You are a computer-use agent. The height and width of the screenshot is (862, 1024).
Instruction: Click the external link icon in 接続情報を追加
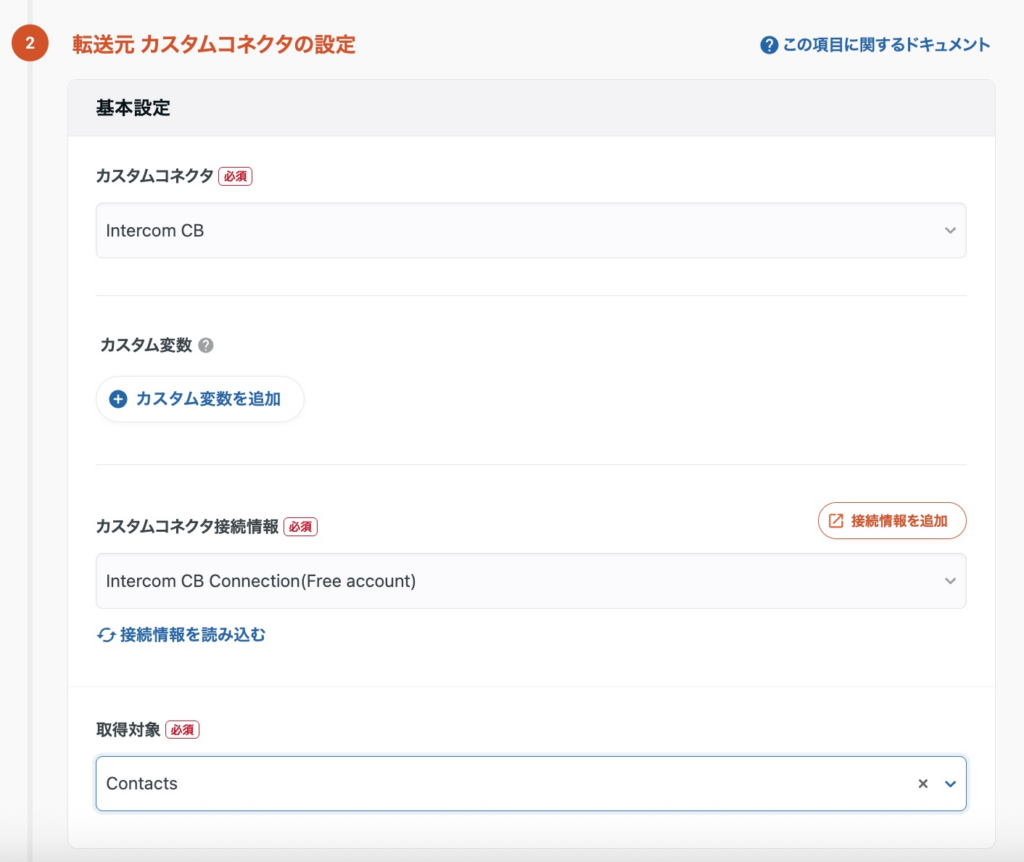coord(836,521)
